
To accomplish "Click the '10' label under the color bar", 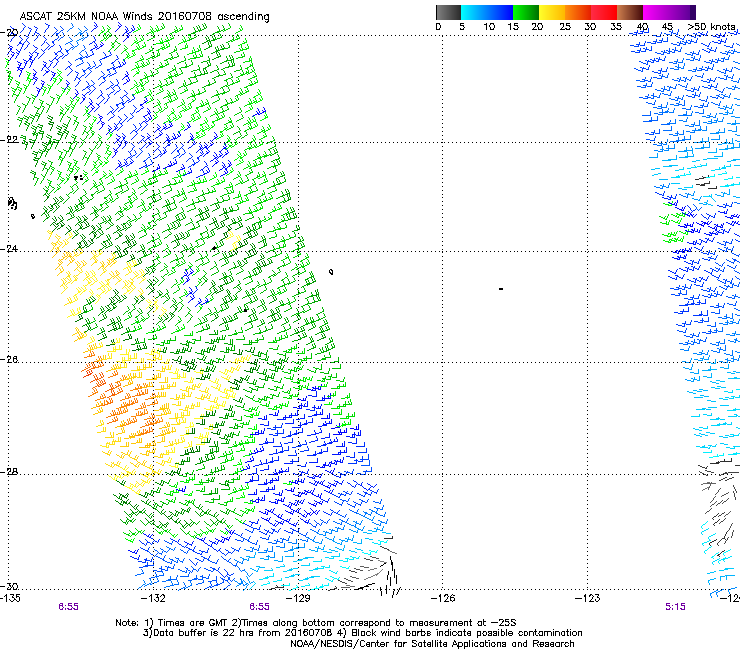I will pos(489,27).
